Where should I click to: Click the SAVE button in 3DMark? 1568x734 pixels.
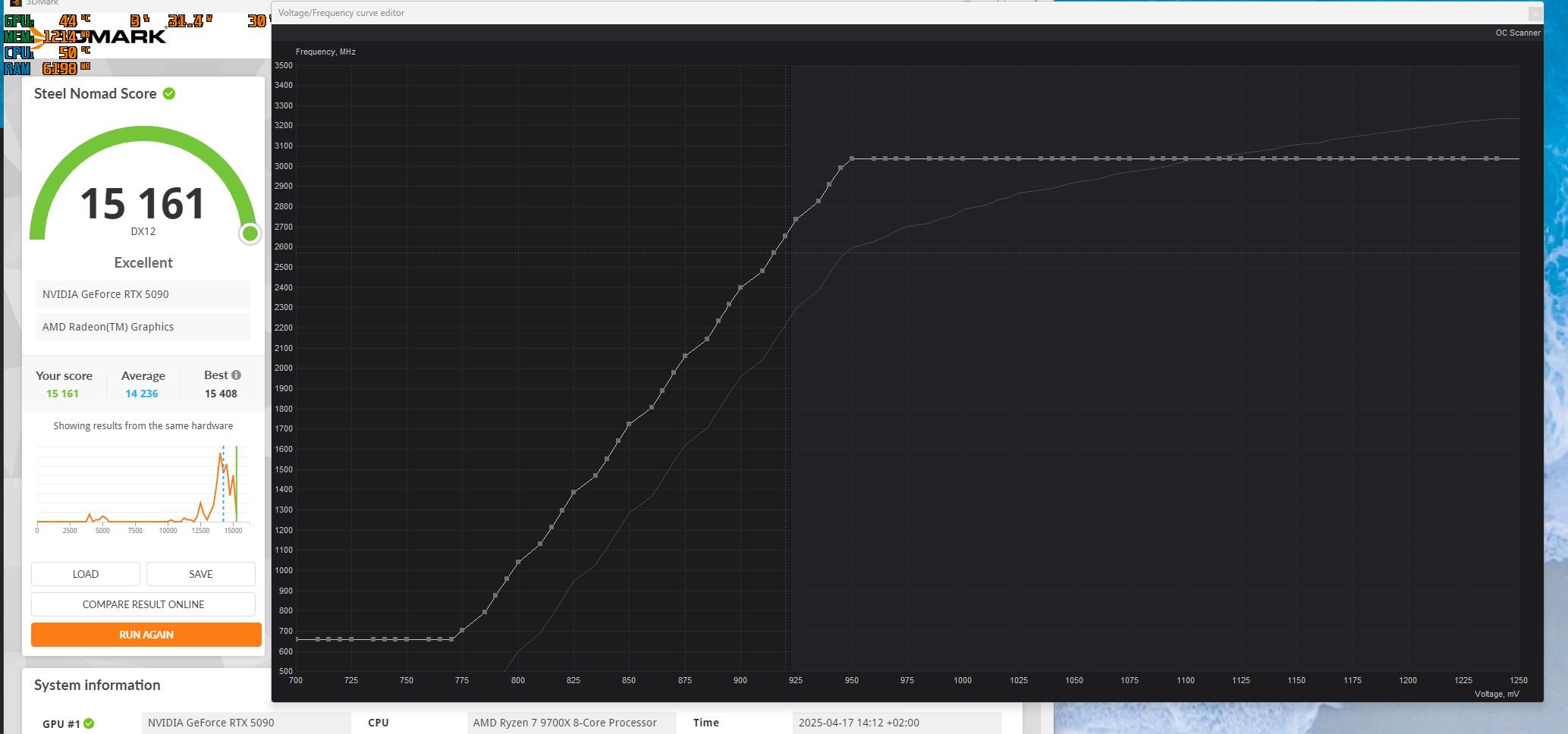click(x=201, y=574)
